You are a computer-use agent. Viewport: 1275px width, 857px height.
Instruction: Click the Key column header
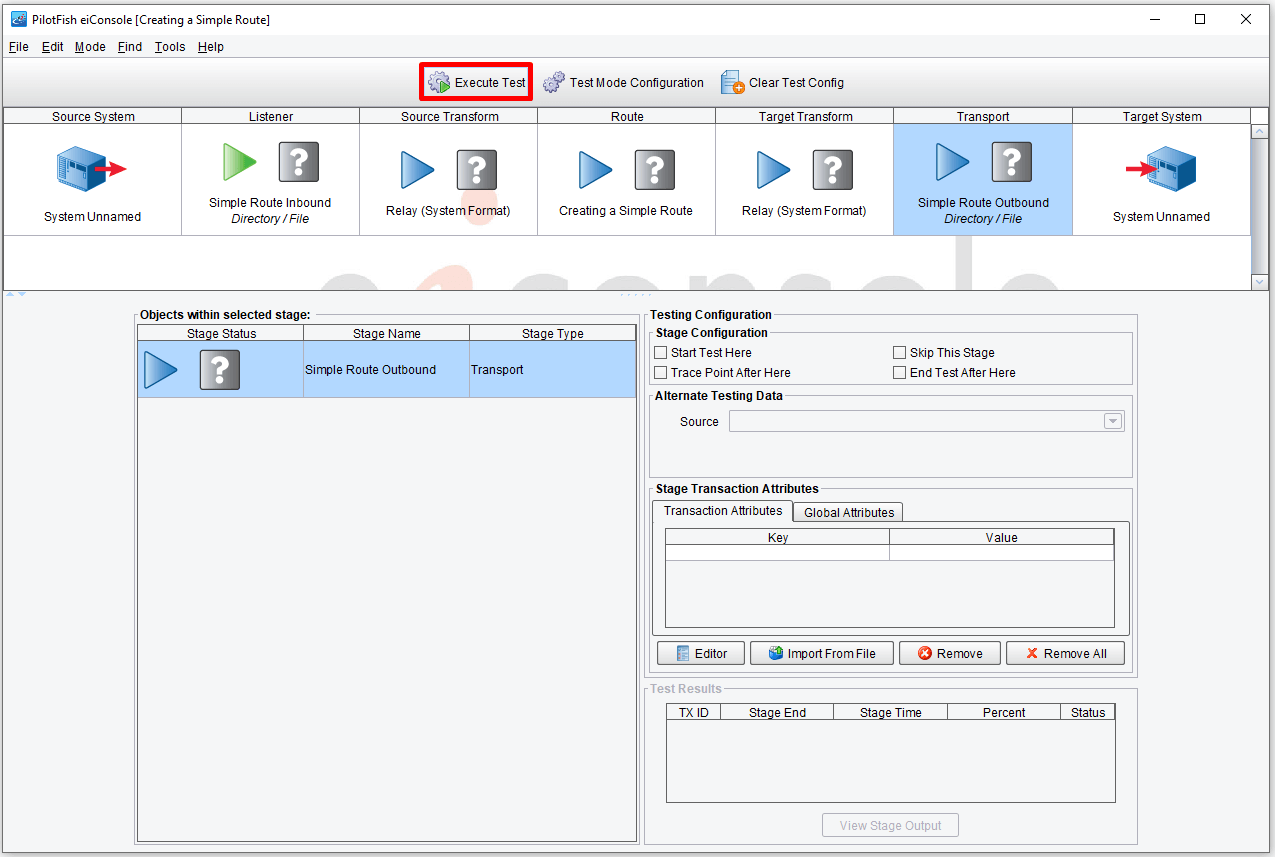pos(777,537)
